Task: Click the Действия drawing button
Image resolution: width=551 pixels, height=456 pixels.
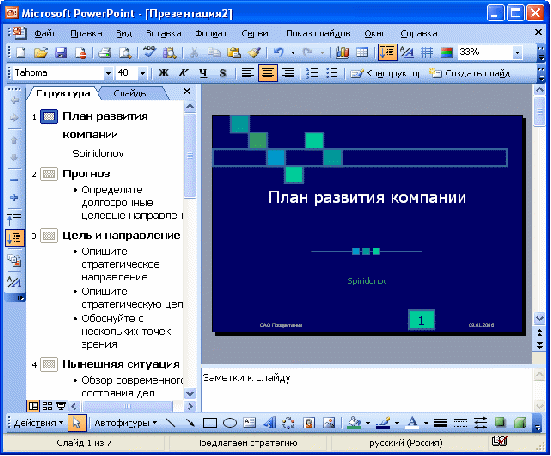Action: pyautogui.click(x=38, y=423)
